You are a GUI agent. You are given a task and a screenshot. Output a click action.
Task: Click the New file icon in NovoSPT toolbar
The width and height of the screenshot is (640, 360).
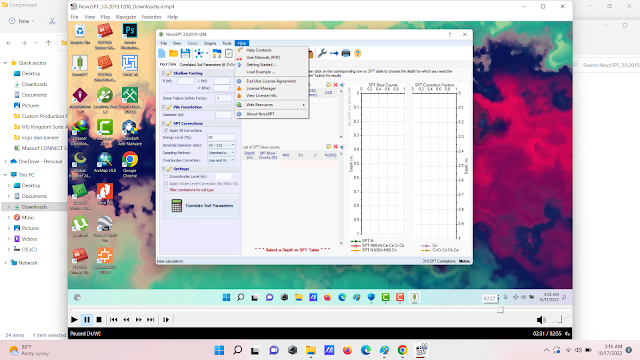pos(162,53)
